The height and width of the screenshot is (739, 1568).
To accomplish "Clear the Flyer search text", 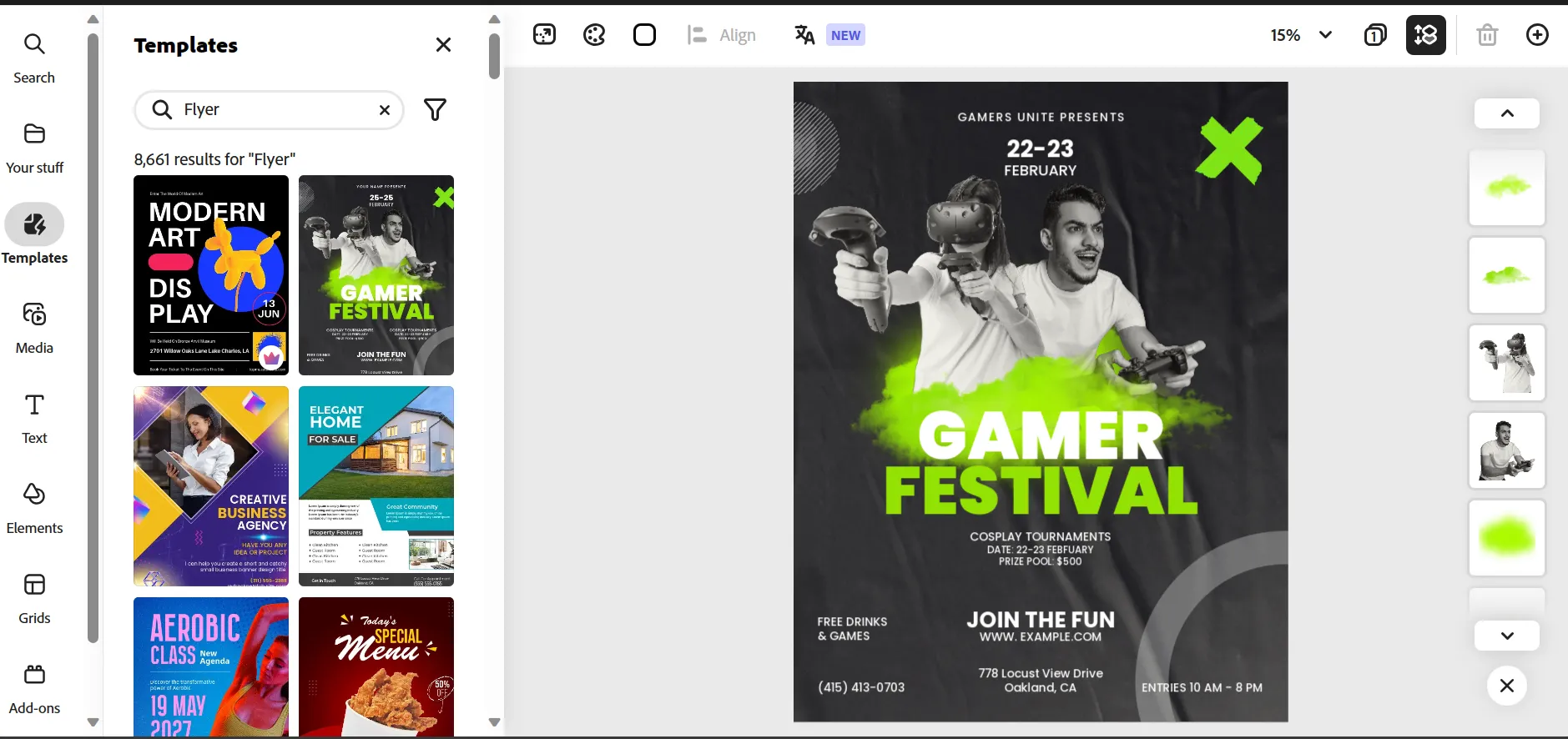I will [385, 110].
